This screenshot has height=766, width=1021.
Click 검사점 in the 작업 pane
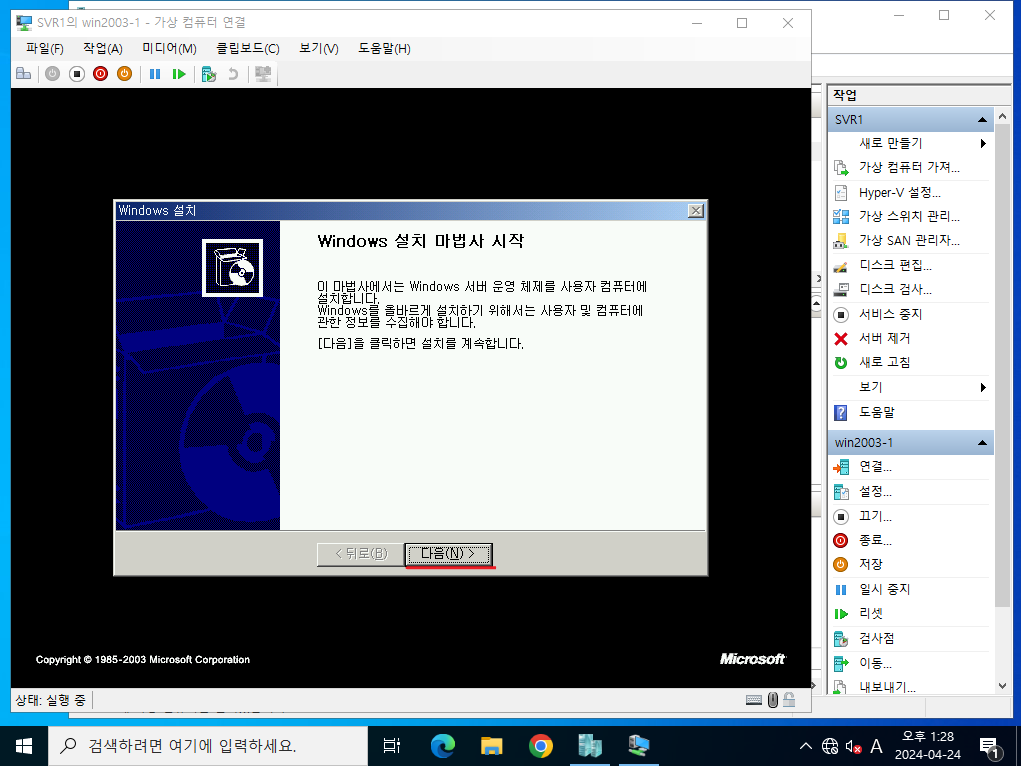pos(876,638)
